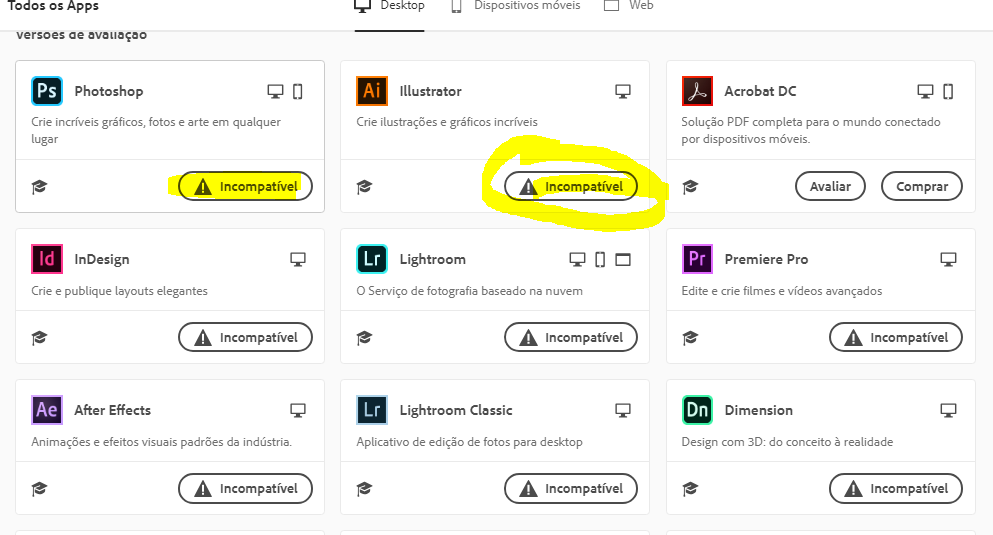The width and height of the screenshot is (993, 535).
Task: Click Incompatível button for InDesign
Action: pos(245,337)
